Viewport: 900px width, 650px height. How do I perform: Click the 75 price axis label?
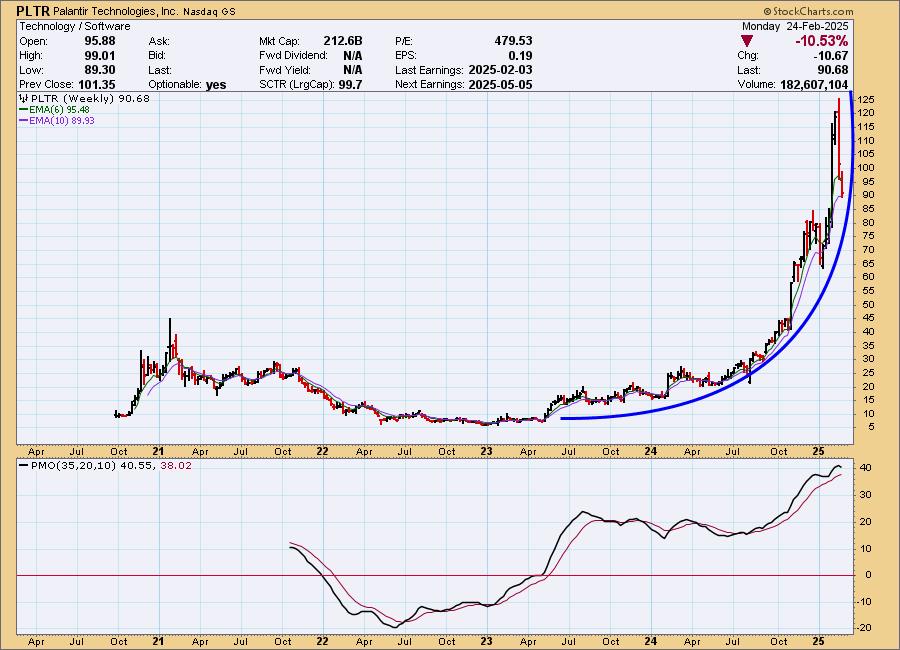tap(866, 236)
